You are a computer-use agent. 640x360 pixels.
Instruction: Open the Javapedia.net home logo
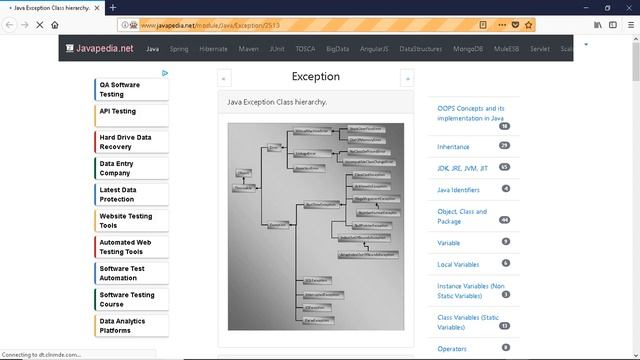click(100, 48)
